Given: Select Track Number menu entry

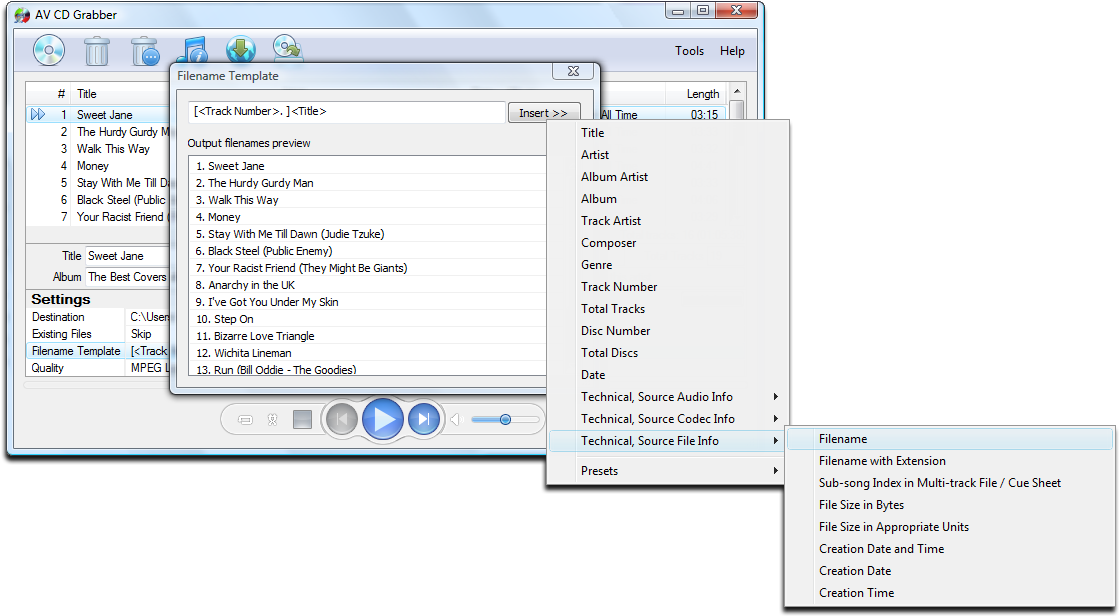Looking at the screenshot, I should pyautogui.click(x=619, y=287).
